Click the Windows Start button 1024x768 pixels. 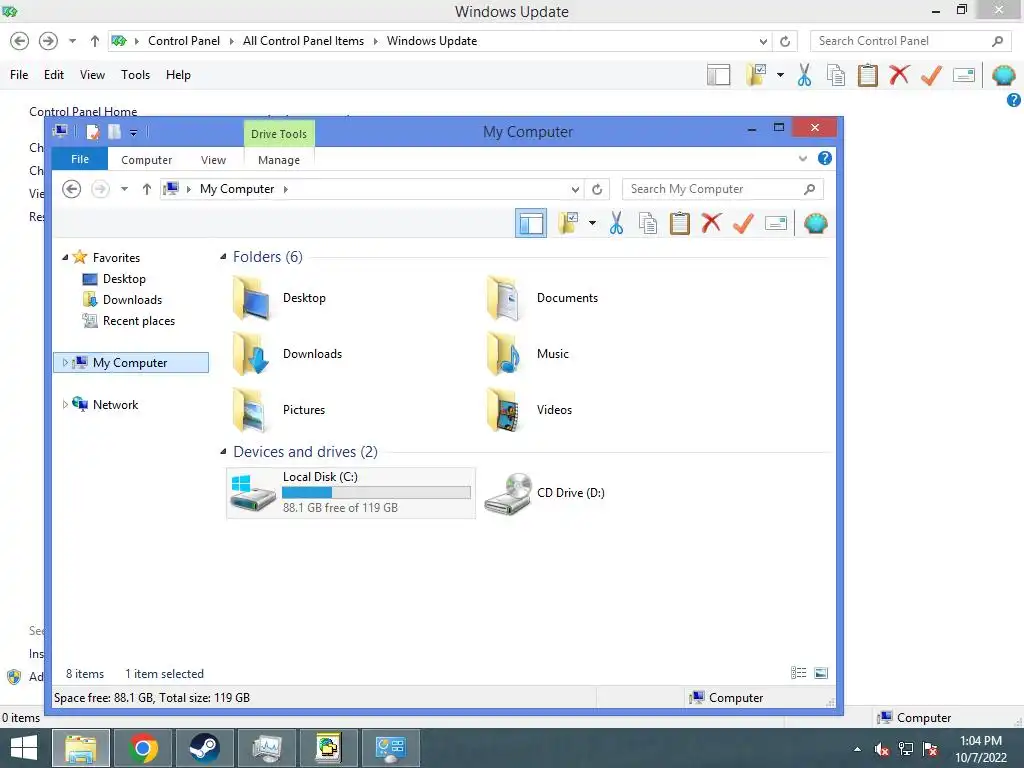24,748
